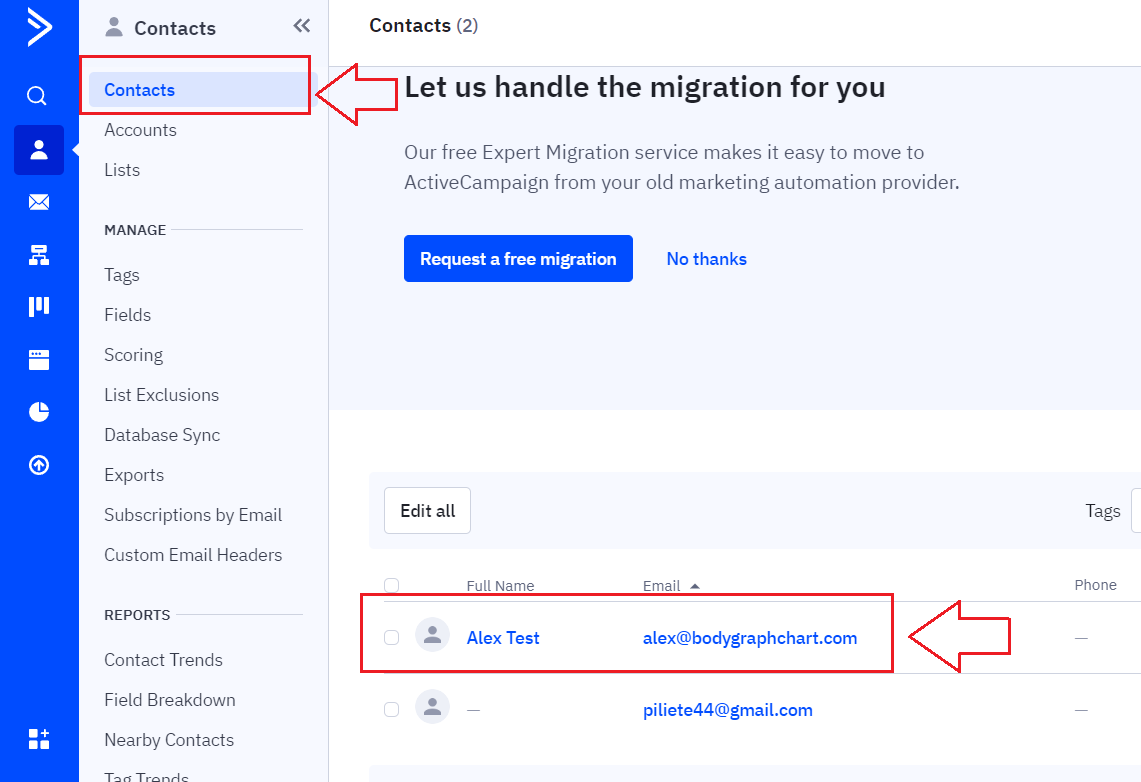Open Subscriptions by Email

click(x=193, y=515)
